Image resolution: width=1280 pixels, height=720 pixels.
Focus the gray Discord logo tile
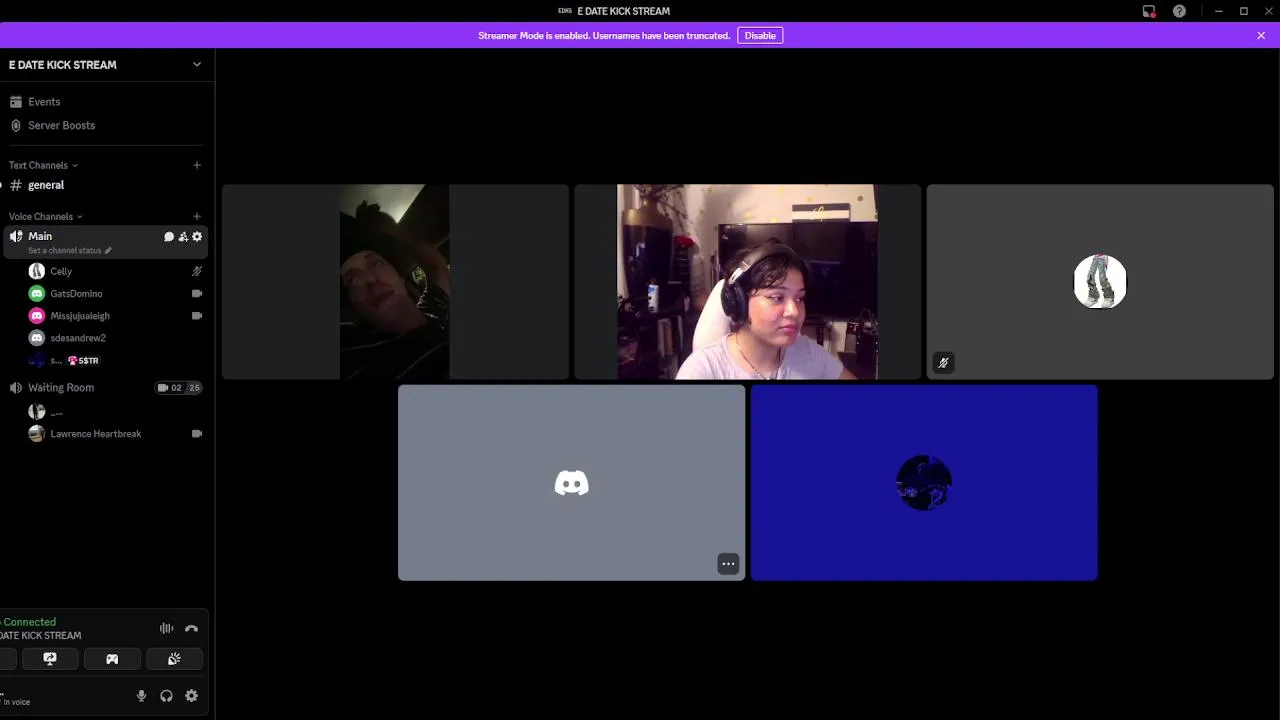571,483
